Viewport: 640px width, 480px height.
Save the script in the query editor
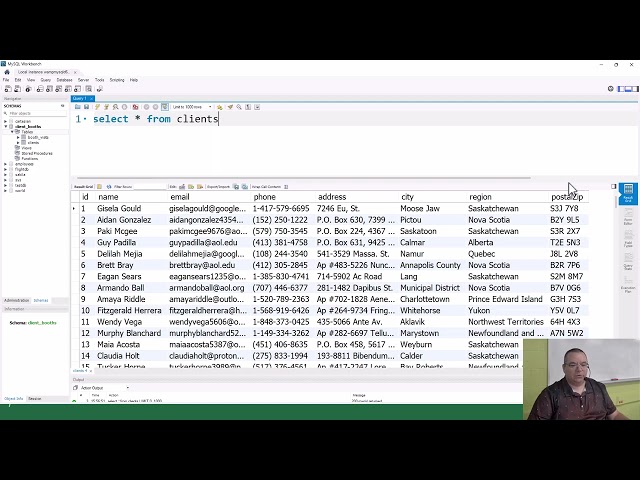tap(86, 107)
